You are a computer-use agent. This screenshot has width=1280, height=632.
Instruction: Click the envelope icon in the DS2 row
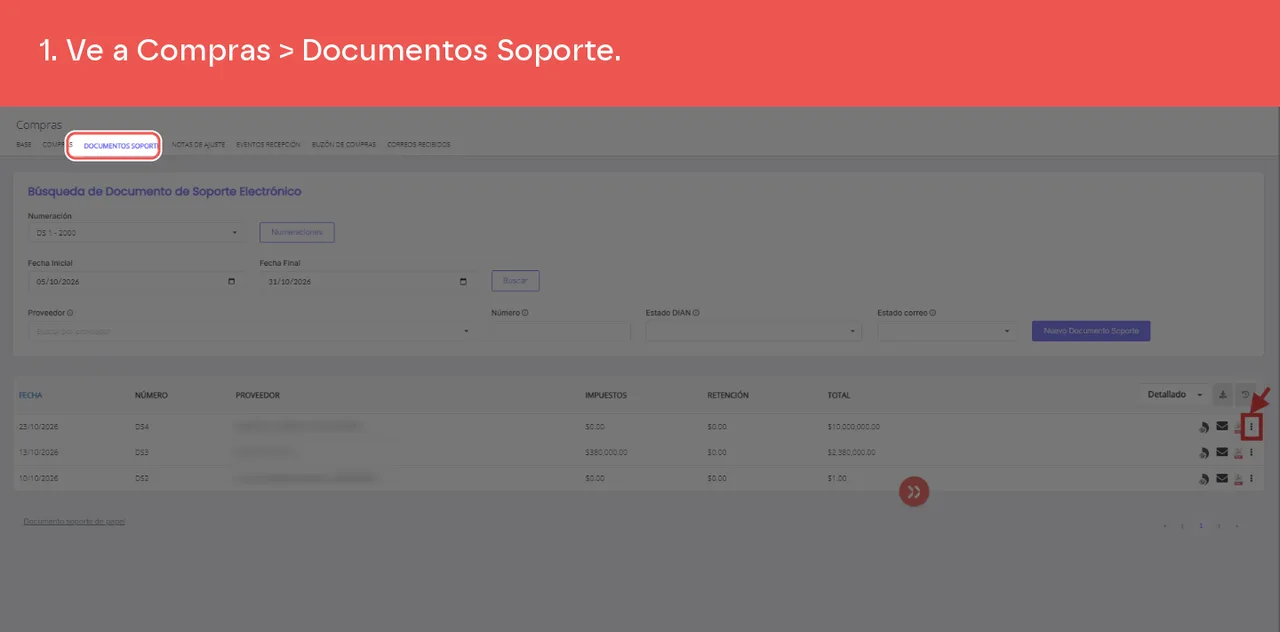(1222, 479)
